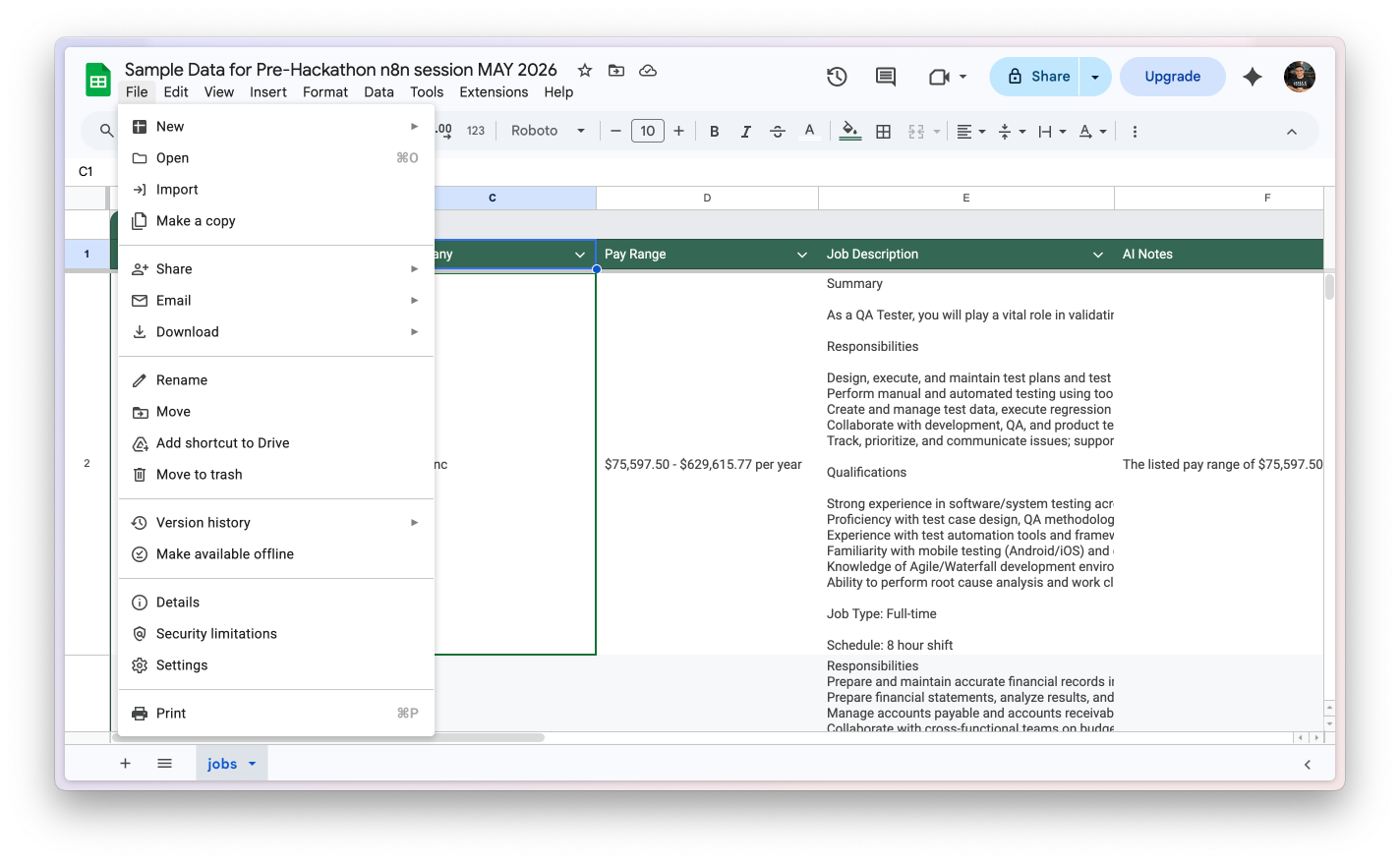Viewport: 1400px width, 863px height.
Task: Edit the font size field
Action: tap(647, 131)
